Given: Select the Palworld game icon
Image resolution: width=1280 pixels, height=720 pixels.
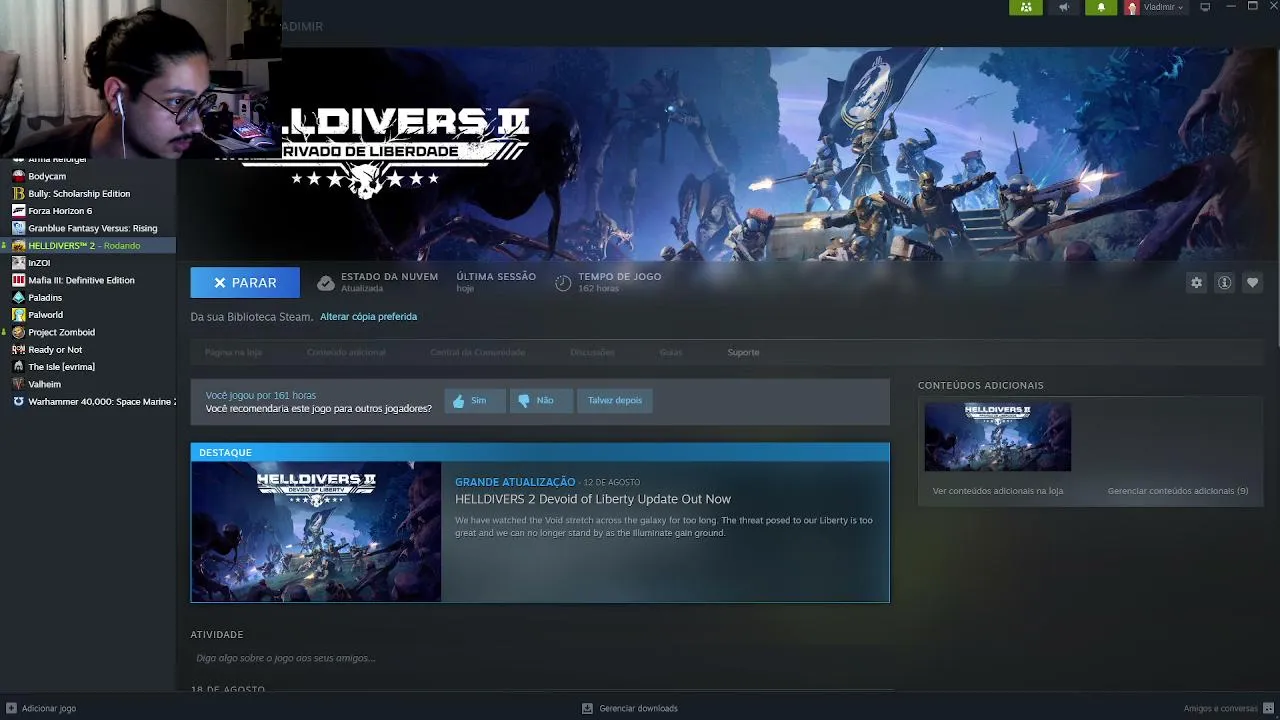Looking at the screenshot, I should point(18,315).
